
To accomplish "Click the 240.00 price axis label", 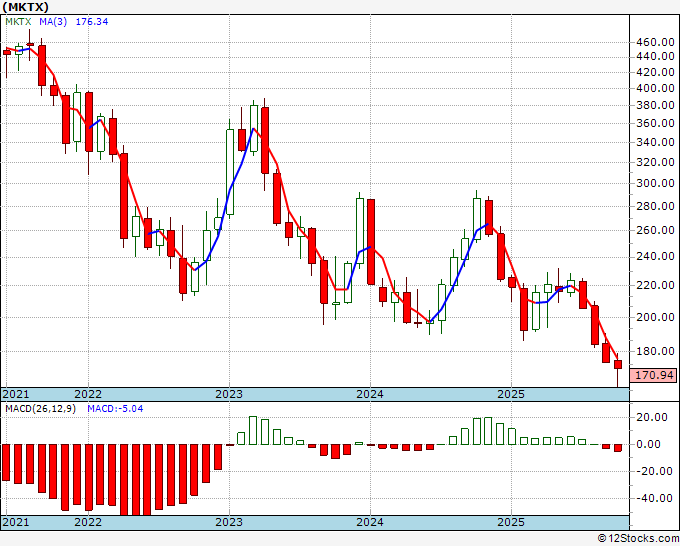I will (x=655, y=257).
